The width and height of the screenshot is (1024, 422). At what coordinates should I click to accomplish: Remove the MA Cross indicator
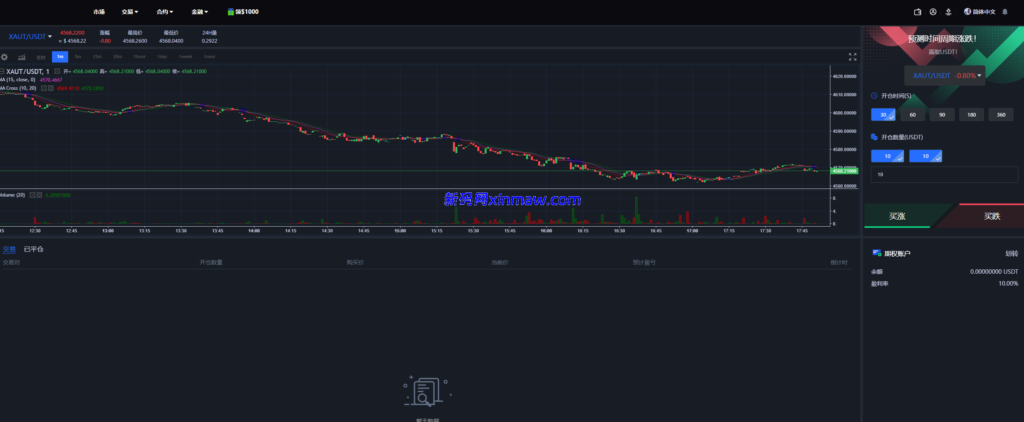(x=51, y=88)
